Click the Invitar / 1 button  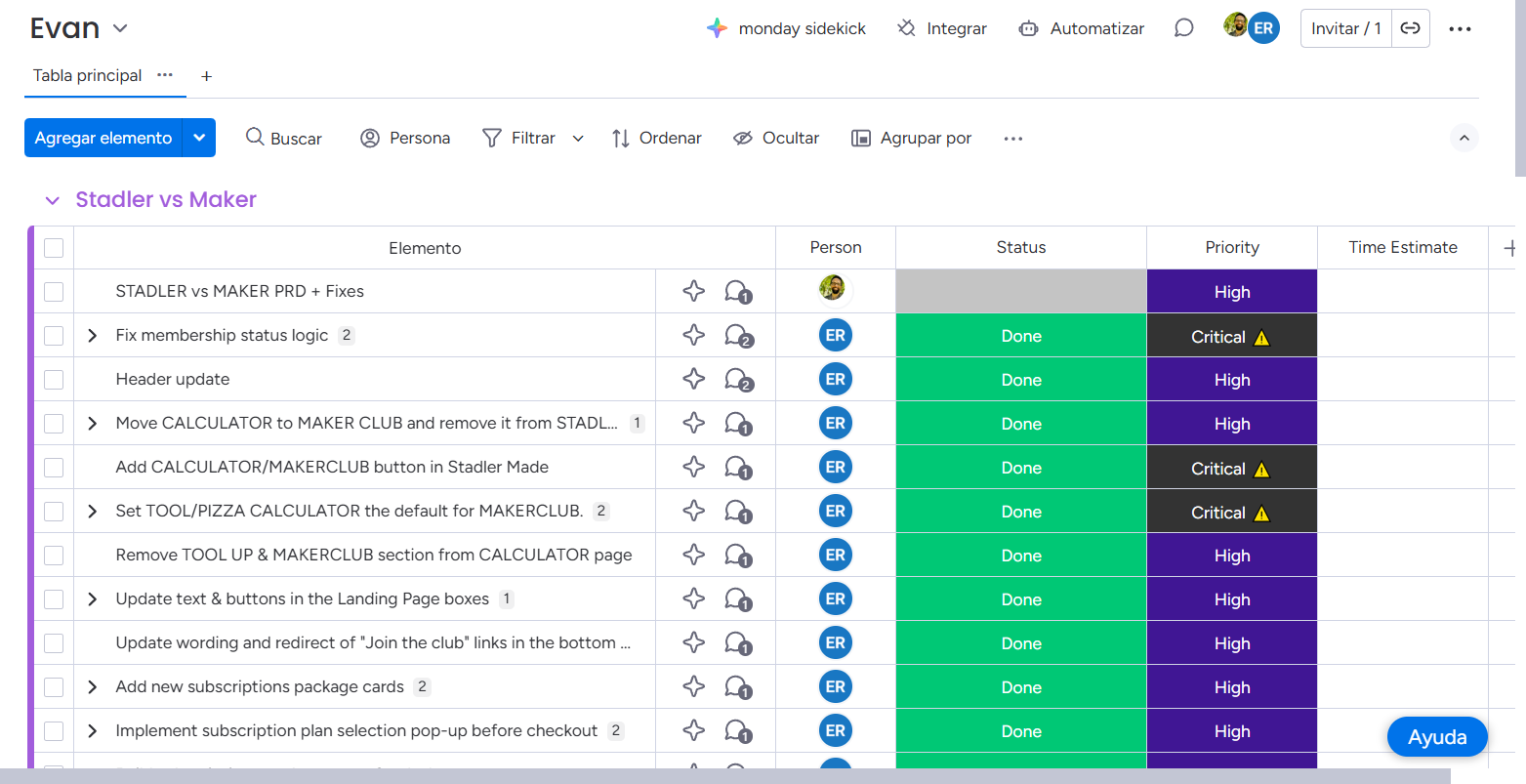tap(1346, 28)
